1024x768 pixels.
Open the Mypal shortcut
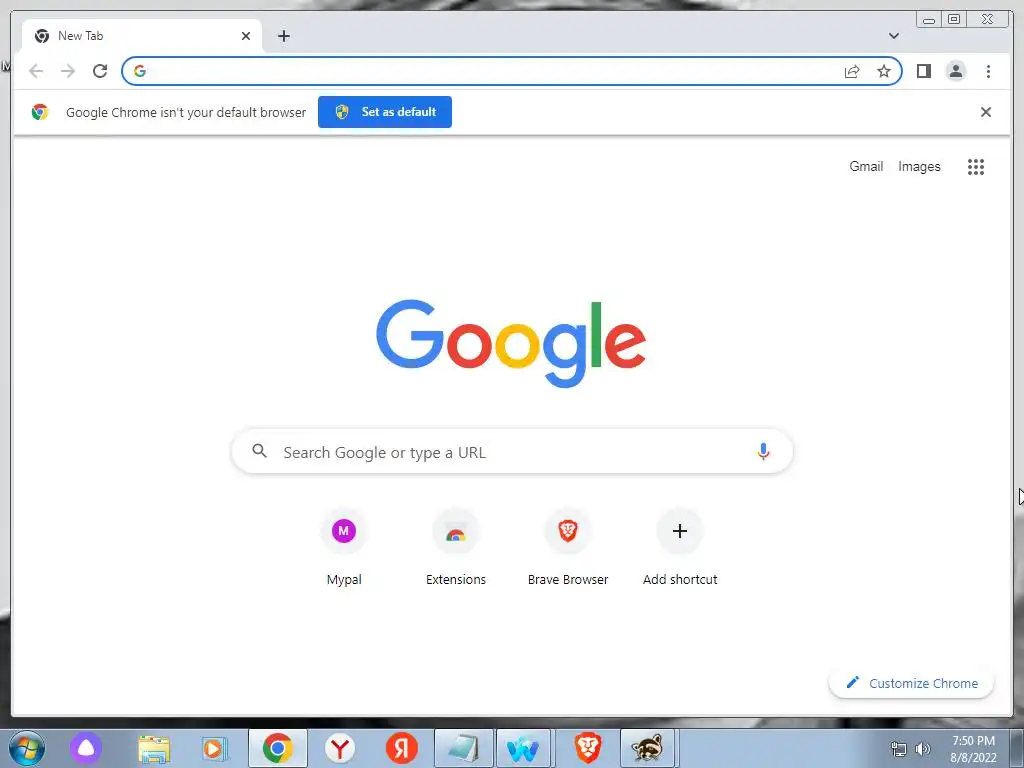344,548
